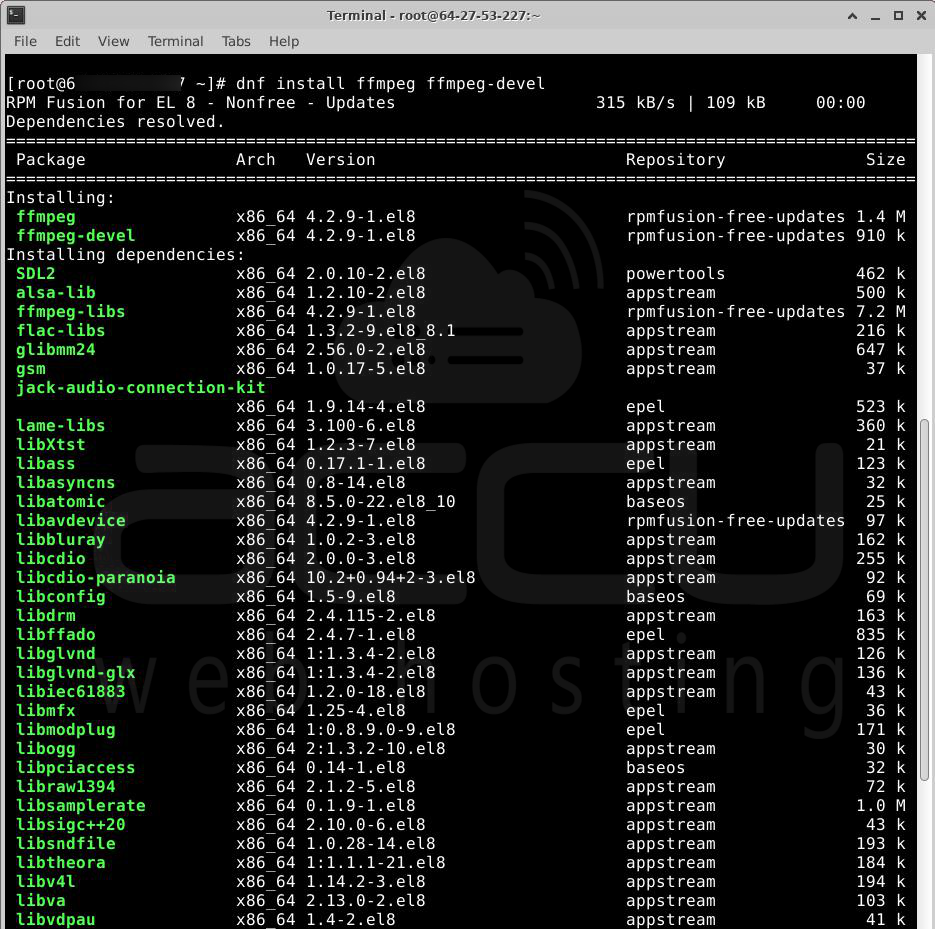
Task: Click the 'powertools' repository entry
Action: (x=676, y=274)
